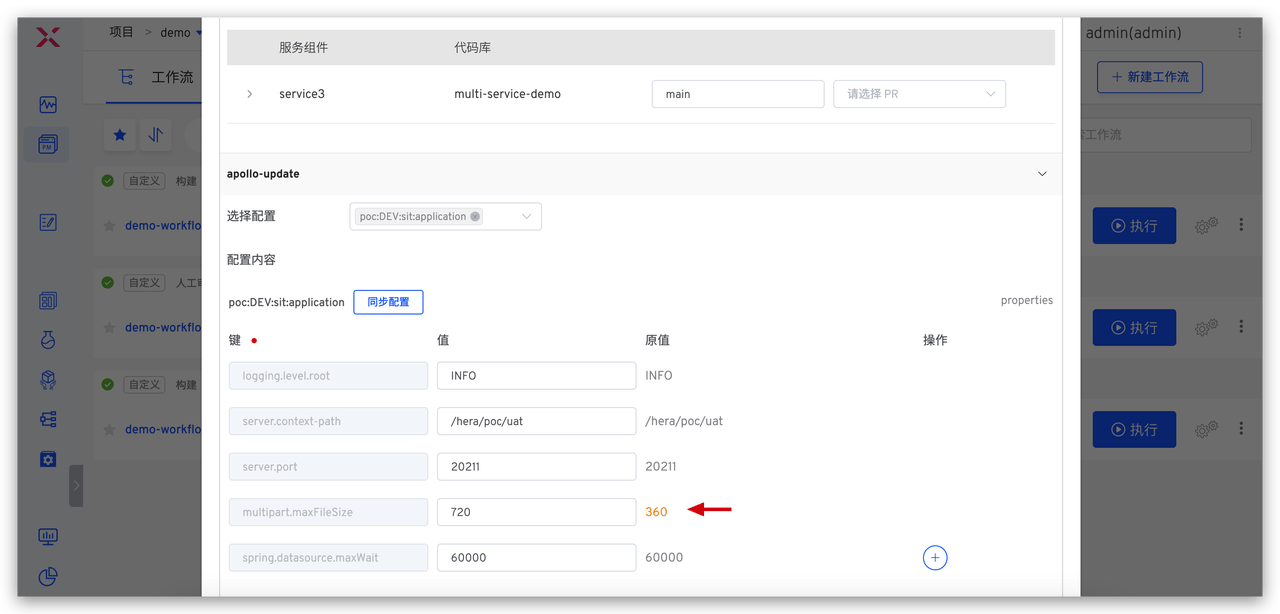This screenshot has width=1280, height=614.
Task: Click the main branch input field
Action: pos(737,94)
